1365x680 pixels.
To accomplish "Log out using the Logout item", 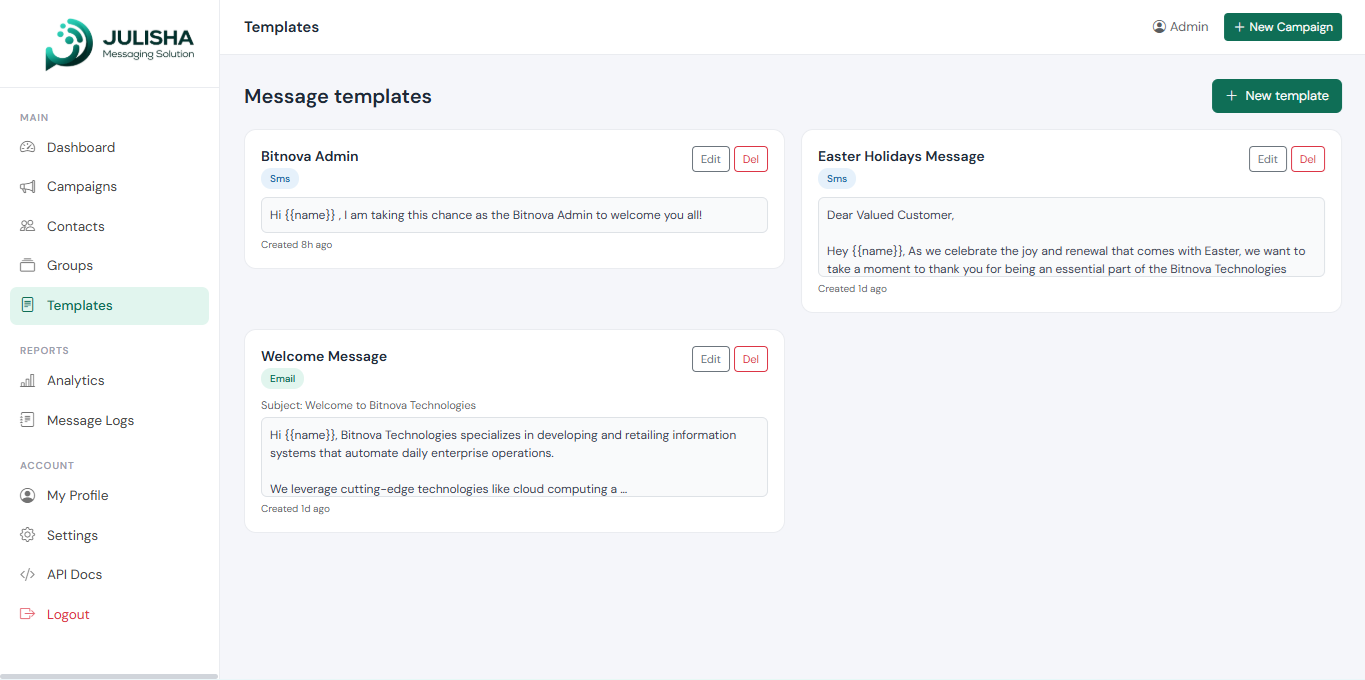I will coord(68,615).
